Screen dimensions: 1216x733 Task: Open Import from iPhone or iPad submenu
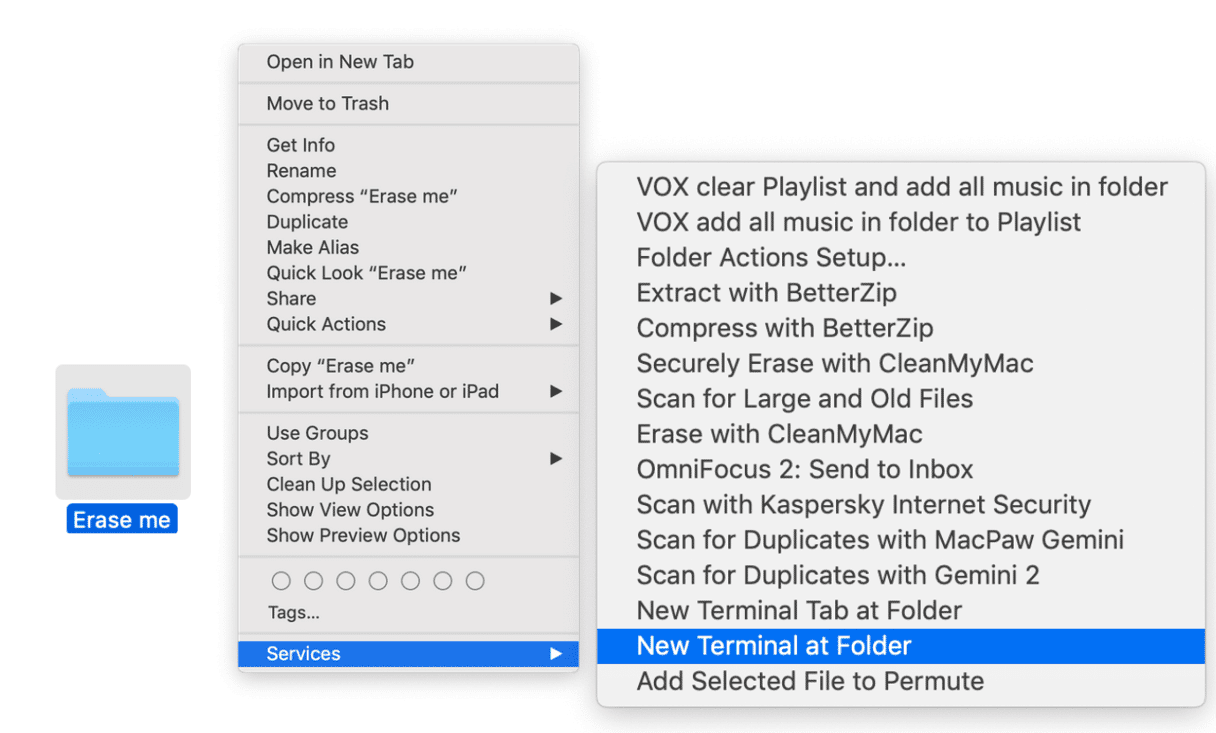(382, 392)
